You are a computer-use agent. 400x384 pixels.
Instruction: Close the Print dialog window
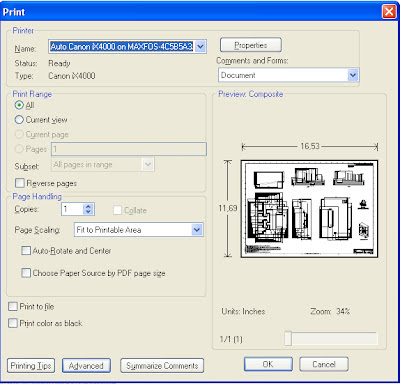(x=389, y=12)
